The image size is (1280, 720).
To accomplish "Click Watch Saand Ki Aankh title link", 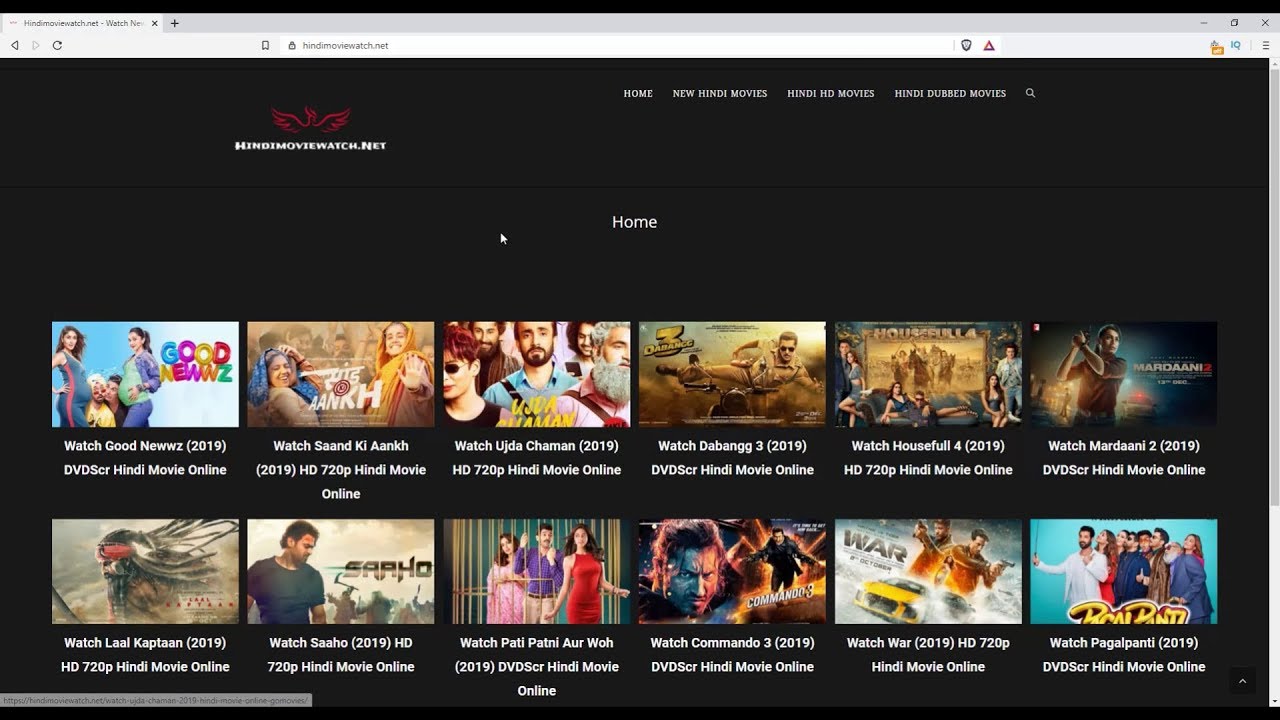I will [341, 470].
